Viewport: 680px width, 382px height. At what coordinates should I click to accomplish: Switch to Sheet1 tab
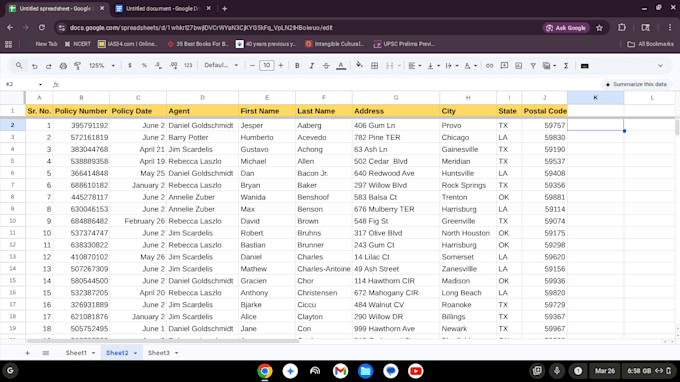(x=76, y=353)
